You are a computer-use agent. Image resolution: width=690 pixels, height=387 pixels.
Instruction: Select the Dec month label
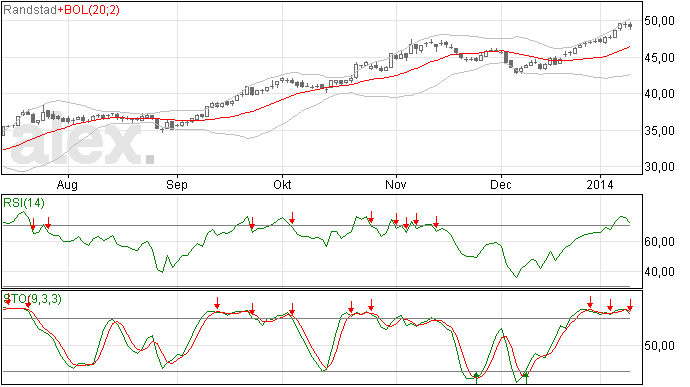501,184
